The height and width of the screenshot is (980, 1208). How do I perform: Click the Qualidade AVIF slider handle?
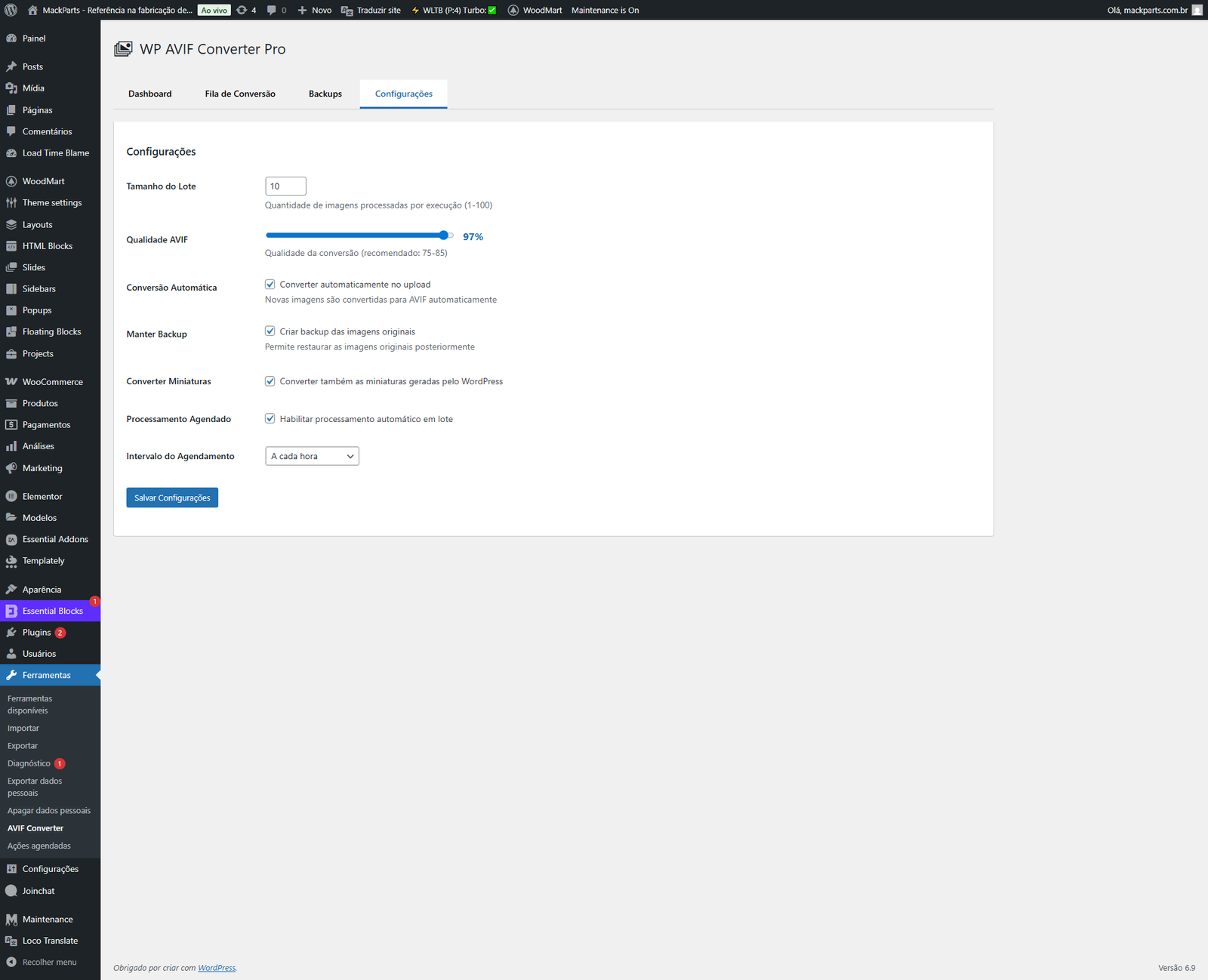pos(444,236)
